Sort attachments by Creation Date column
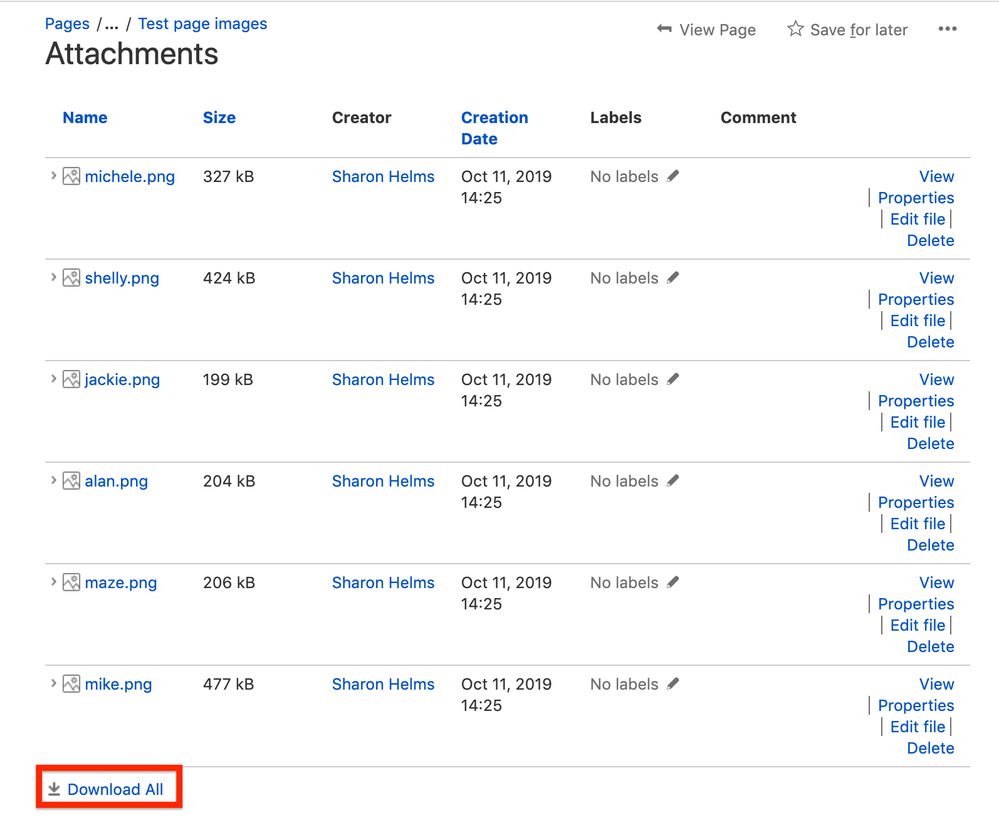 coord(494,128)
